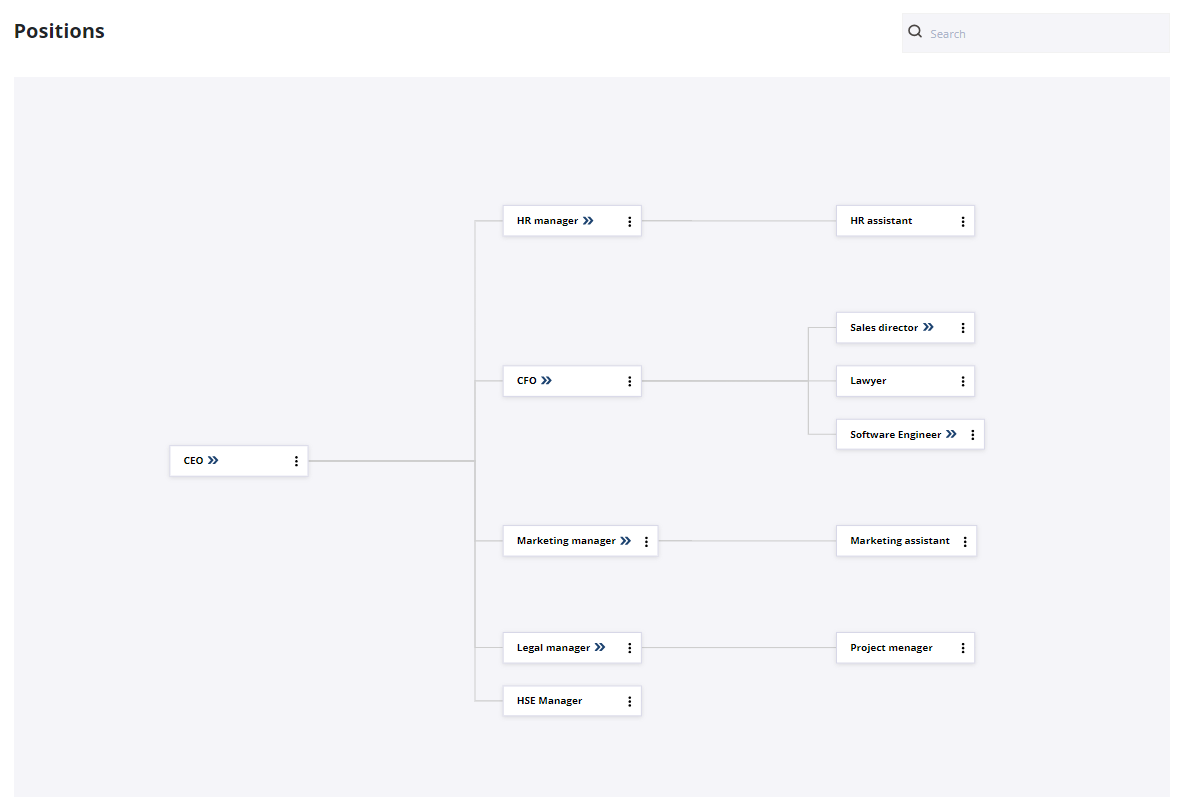Select the Marketing assistant position card

coord(899,541)
